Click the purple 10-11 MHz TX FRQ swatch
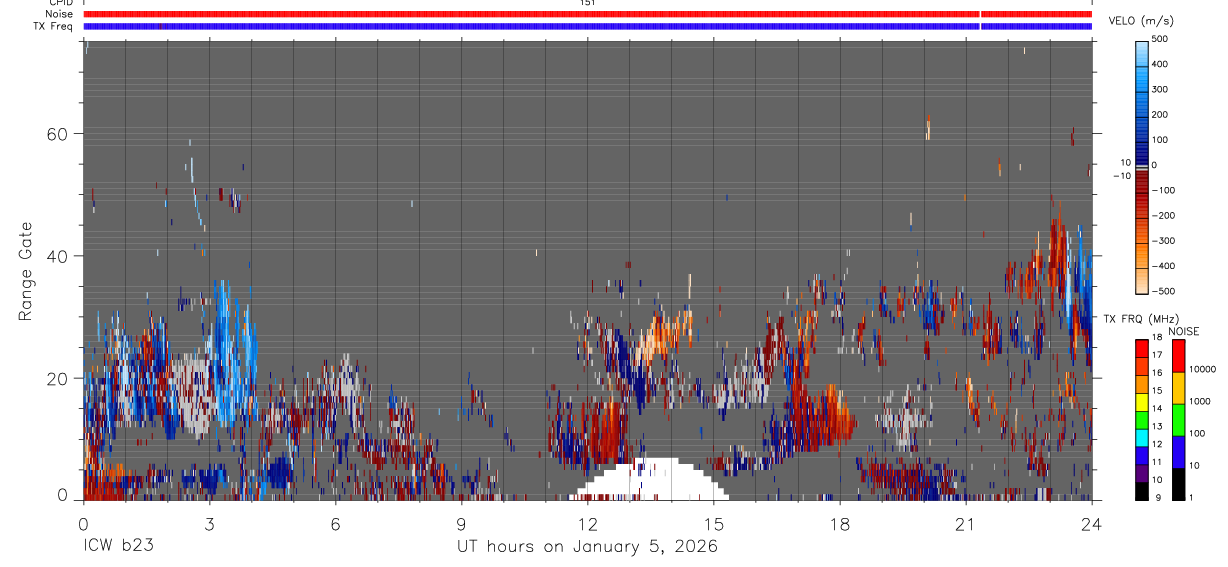1228x567 pixels. (x=1141, y=473)
